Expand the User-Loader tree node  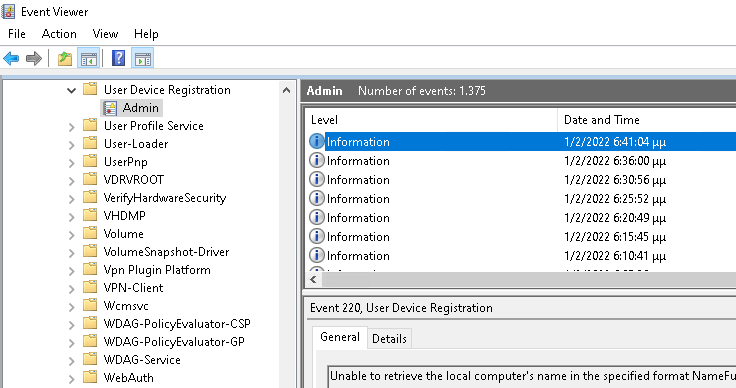(x=71, y=145)
